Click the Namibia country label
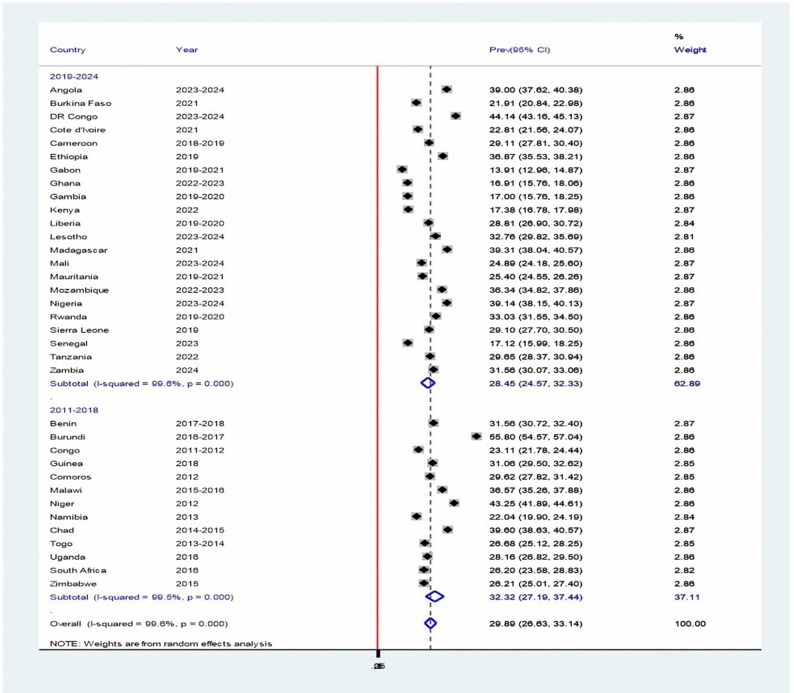Viewport: 794px width, 693px height. click(x=69, y=517)
